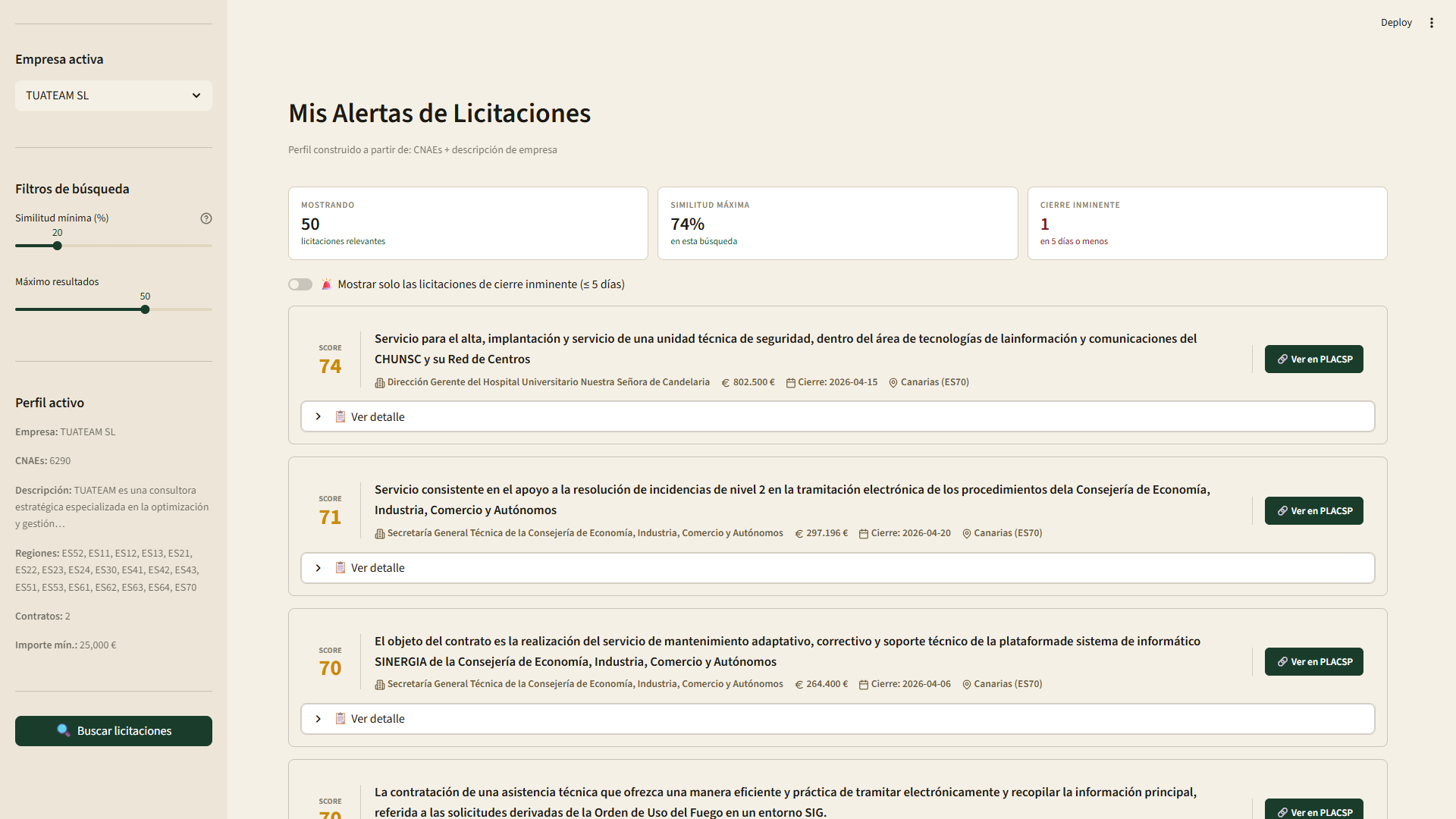The image size is (1456, 819).
Task: Click the siren icon beside the cierre inminente toggle
Action: (326, 284)
